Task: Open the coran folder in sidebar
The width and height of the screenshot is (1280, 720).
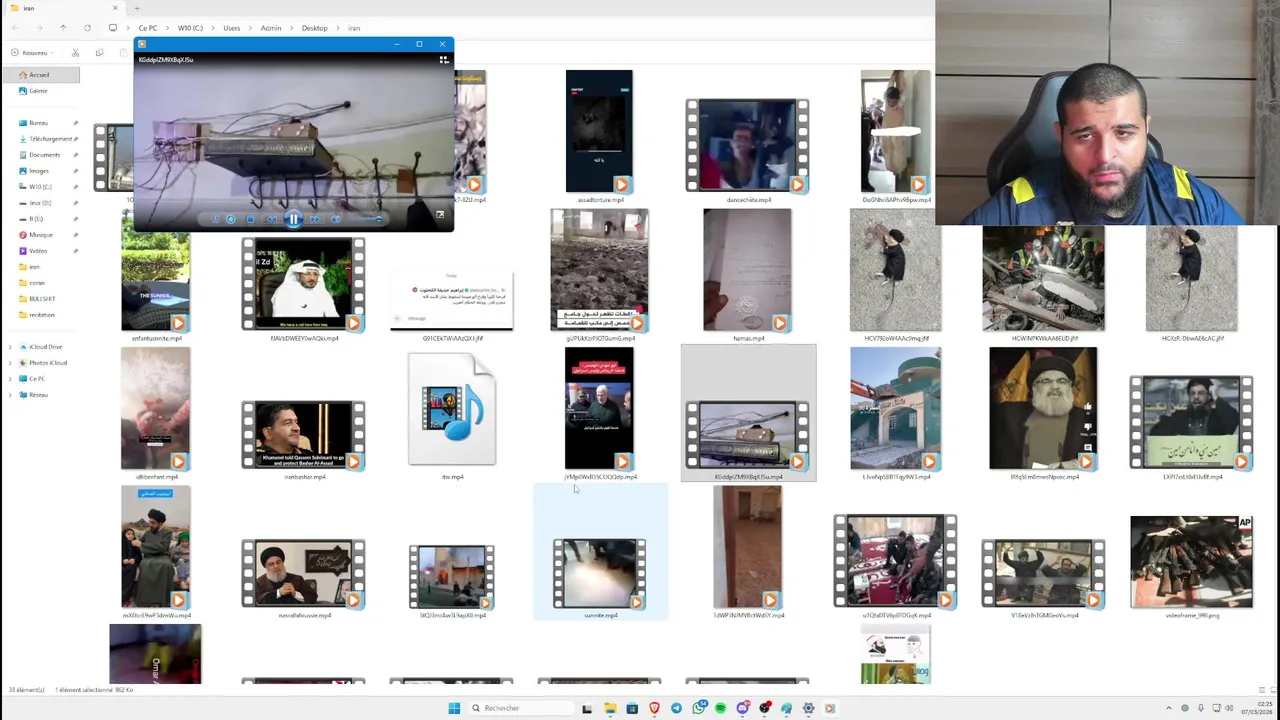Action: point(38,283)
